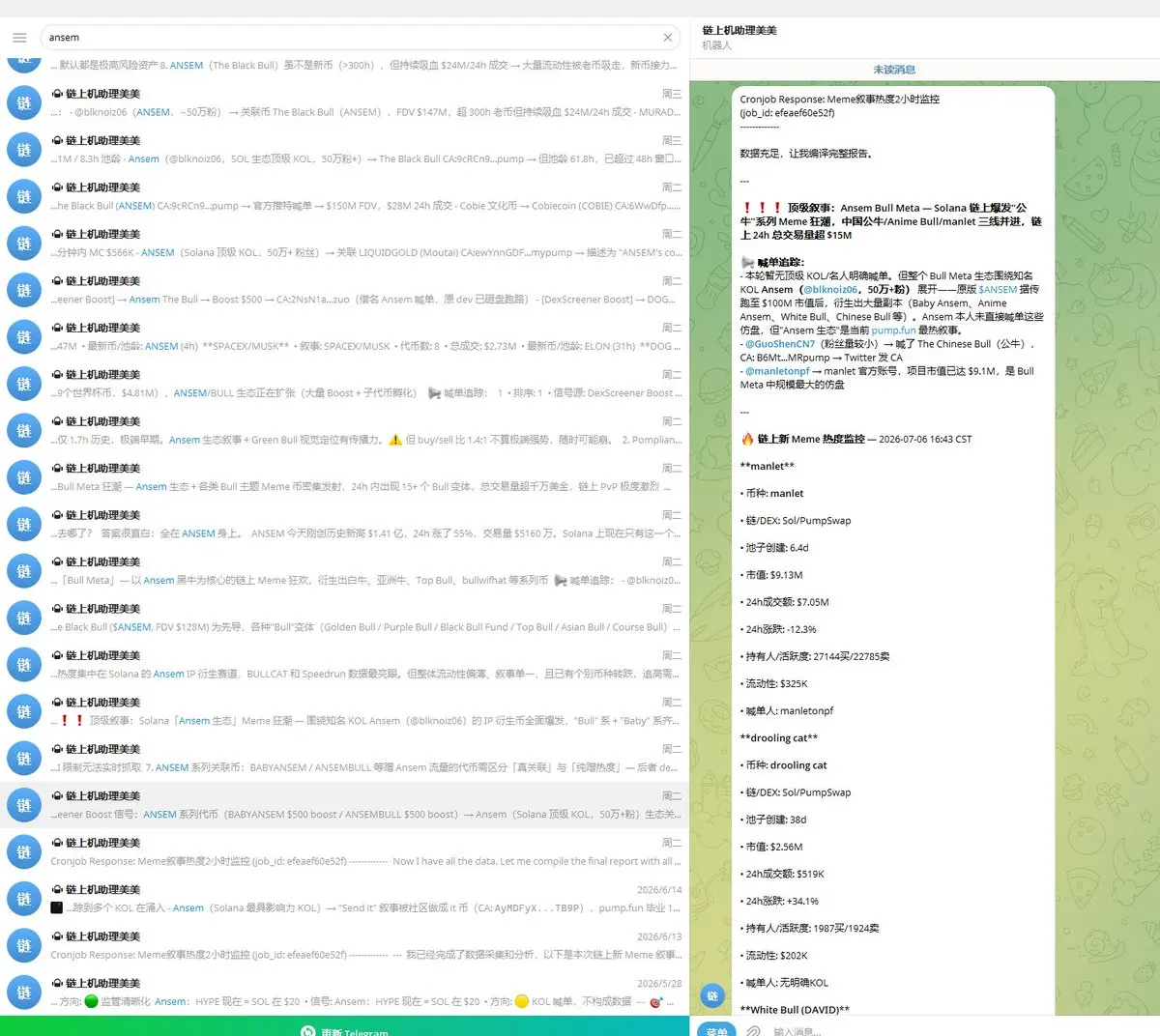Open result '我已经完成了数据采集和分析'
The image size is (1160, 1036).
click(x=344, y=946)
